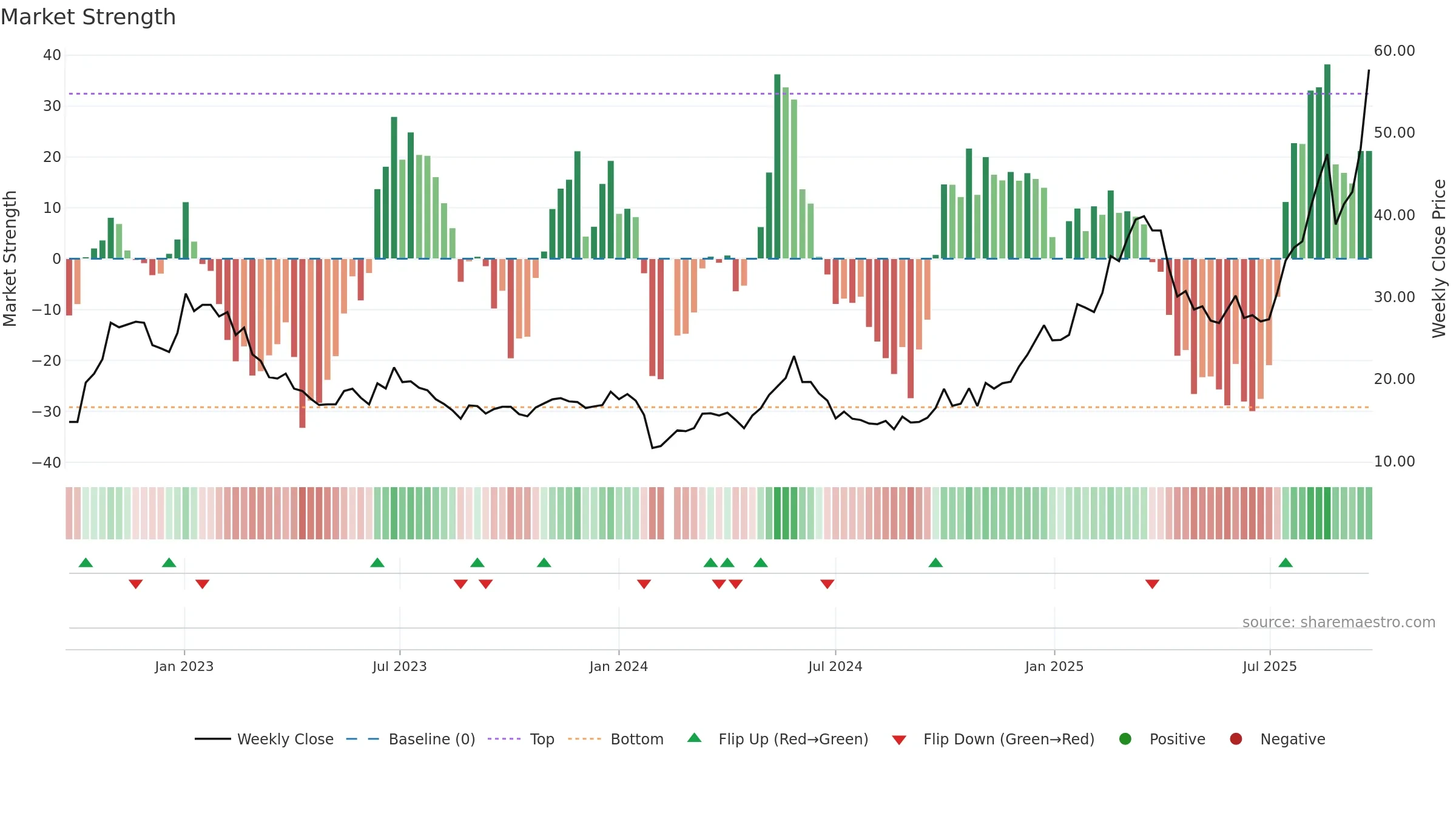Image resolution: width=1456 pixels, height=819 pixels.
Task: Click the purple dotted Top threshold line
Action: (x=719, y=93)
